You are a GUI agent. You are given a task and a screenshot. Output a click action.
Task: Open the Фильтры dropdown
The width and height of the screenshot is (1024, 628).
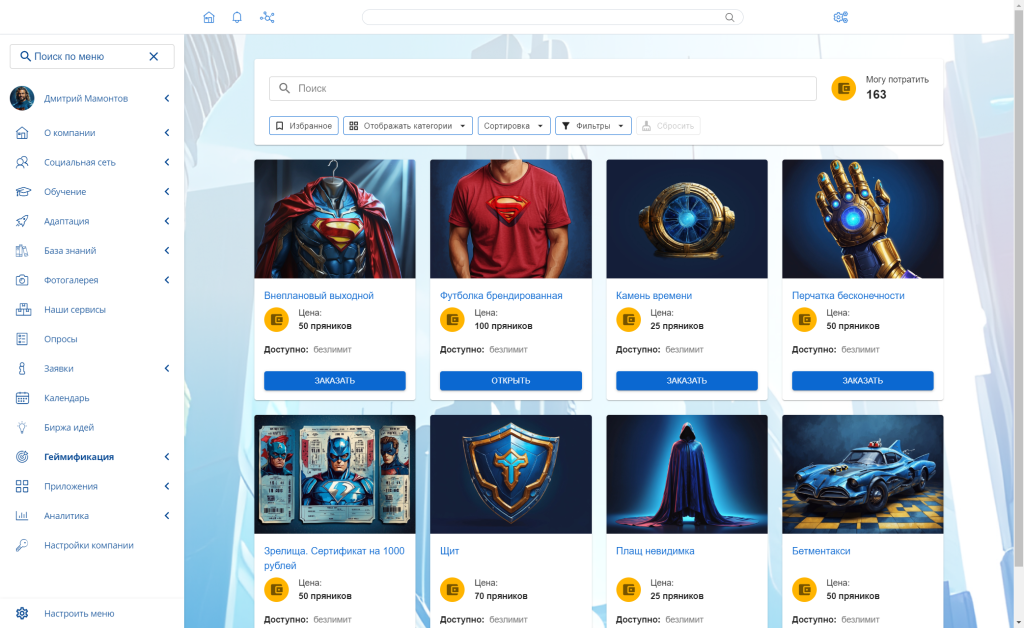click(593, 126)
